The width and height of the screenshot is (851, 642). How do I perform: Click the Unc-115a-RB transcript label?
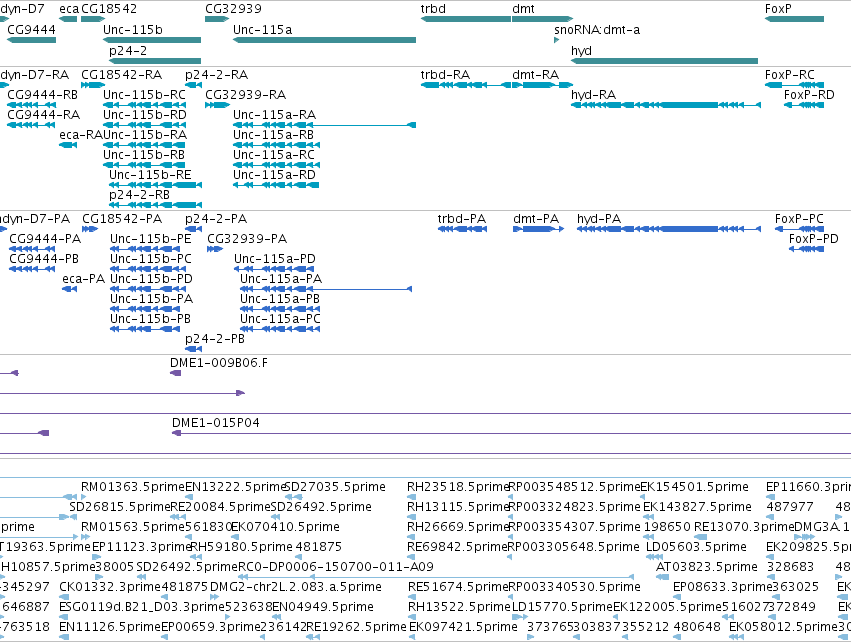point(274,135)
